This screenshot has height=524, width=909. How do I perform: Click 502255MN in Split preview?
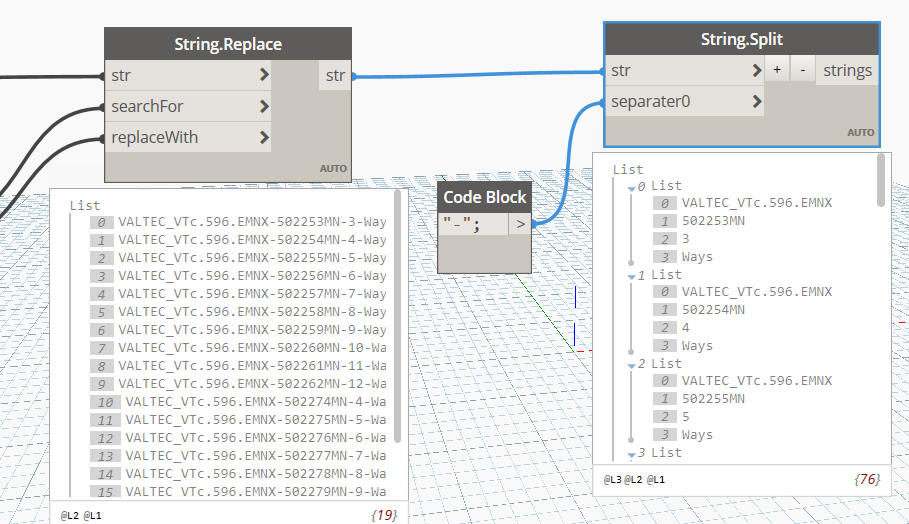(x=713, y=399)
